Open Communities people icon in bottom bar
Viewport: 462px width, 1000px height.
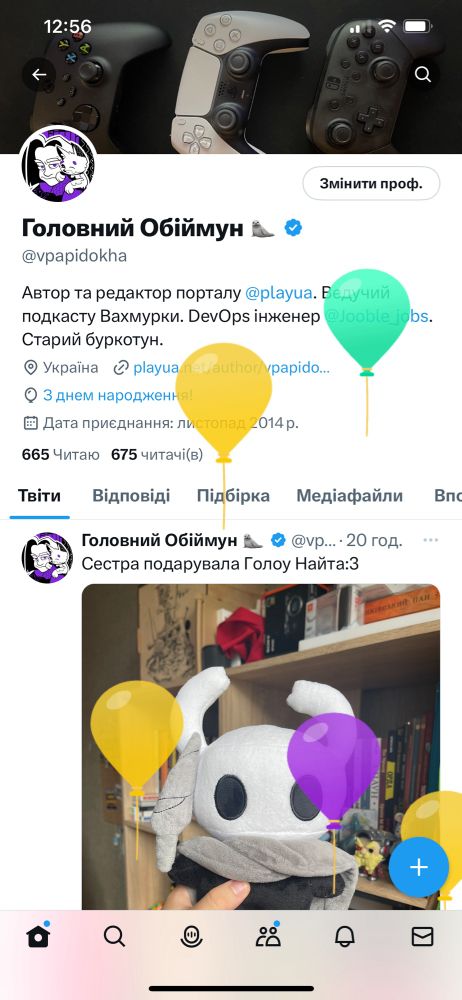coord(268,936)
